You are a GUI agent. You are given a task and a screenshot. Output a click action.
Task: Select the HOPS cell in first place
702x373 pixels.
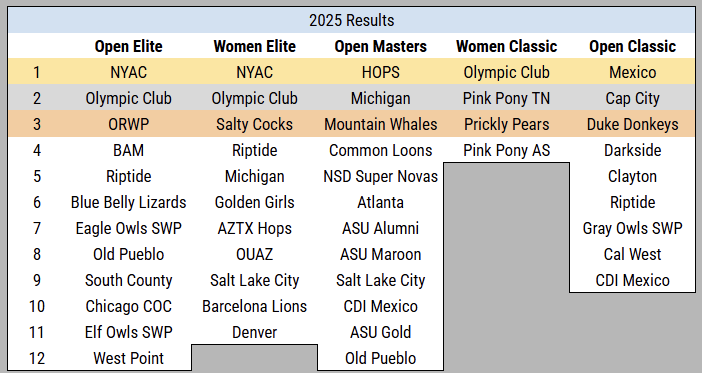tap(381, 72)
